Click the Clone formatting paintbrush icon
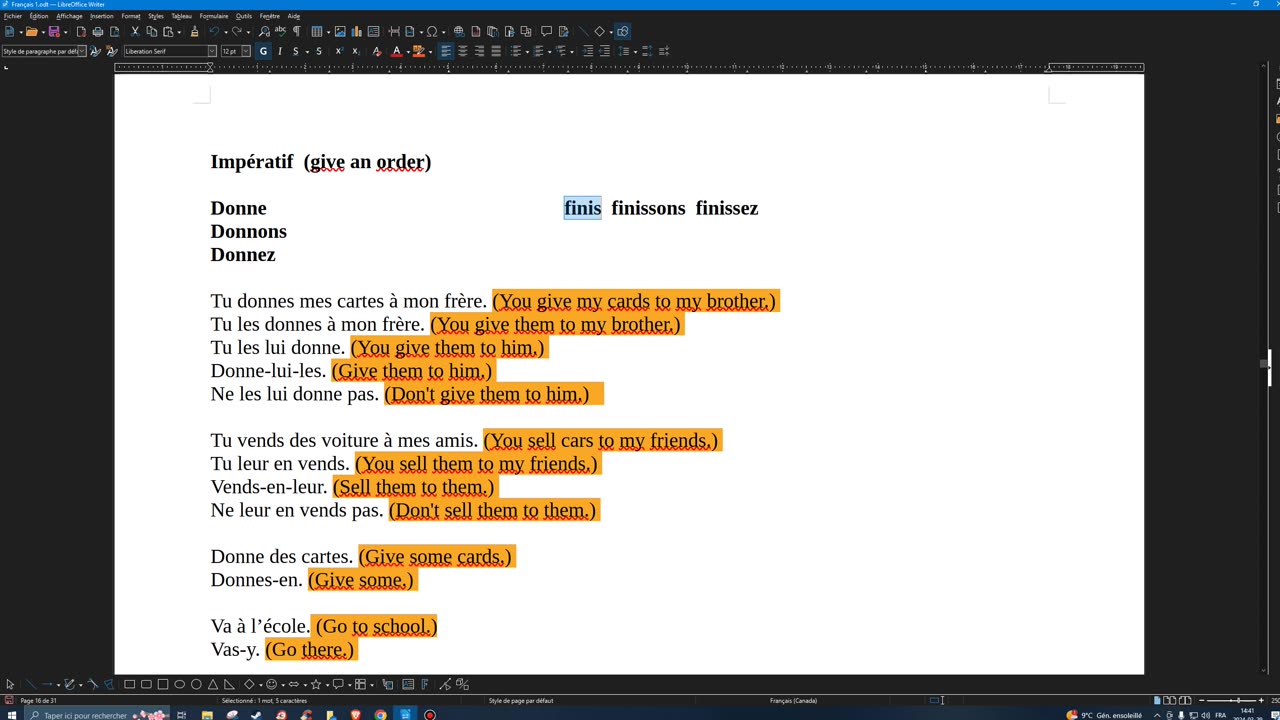Screen dimensions: 1280x720 coord(195,31)
